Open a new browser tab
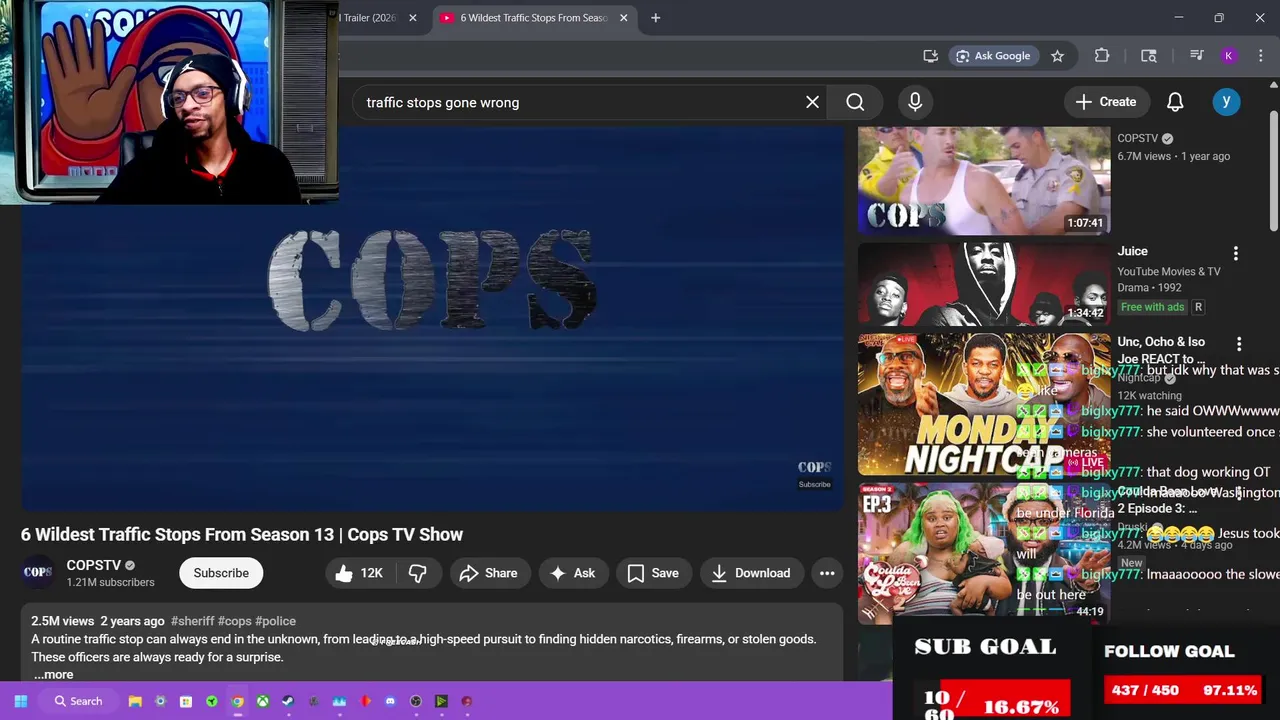The height and width of the screenshot is (720, 1280). point(655,18)
